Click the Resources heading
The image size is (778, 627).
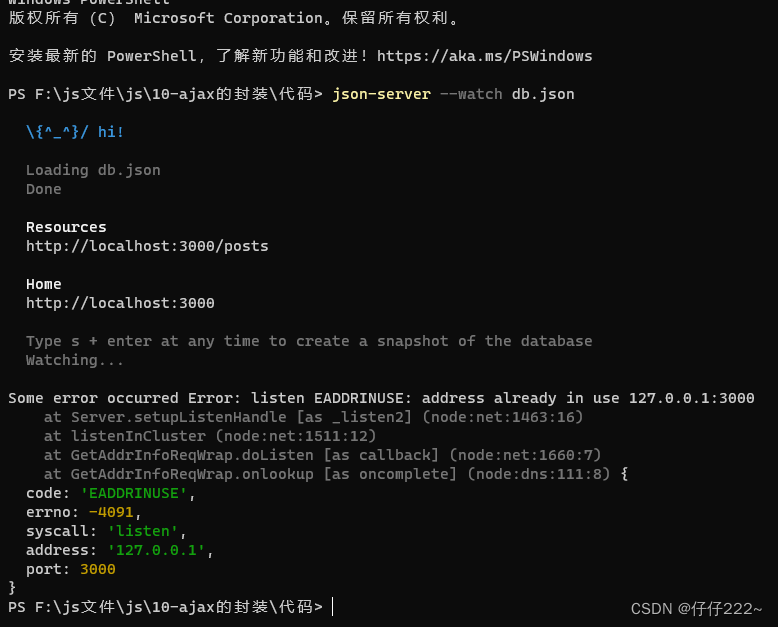tap(66, 227)
